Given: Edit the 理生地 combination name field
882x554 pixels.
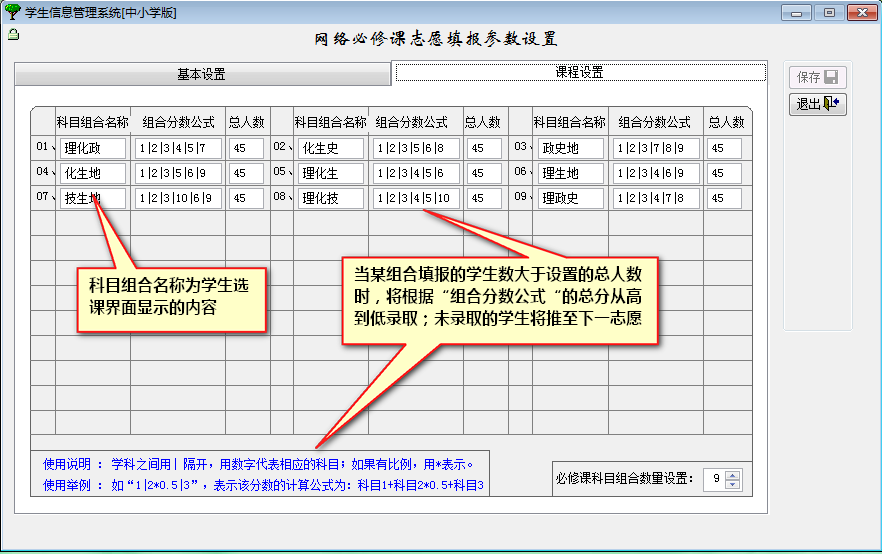Looking at the screenshot, I should click(570, 173).
